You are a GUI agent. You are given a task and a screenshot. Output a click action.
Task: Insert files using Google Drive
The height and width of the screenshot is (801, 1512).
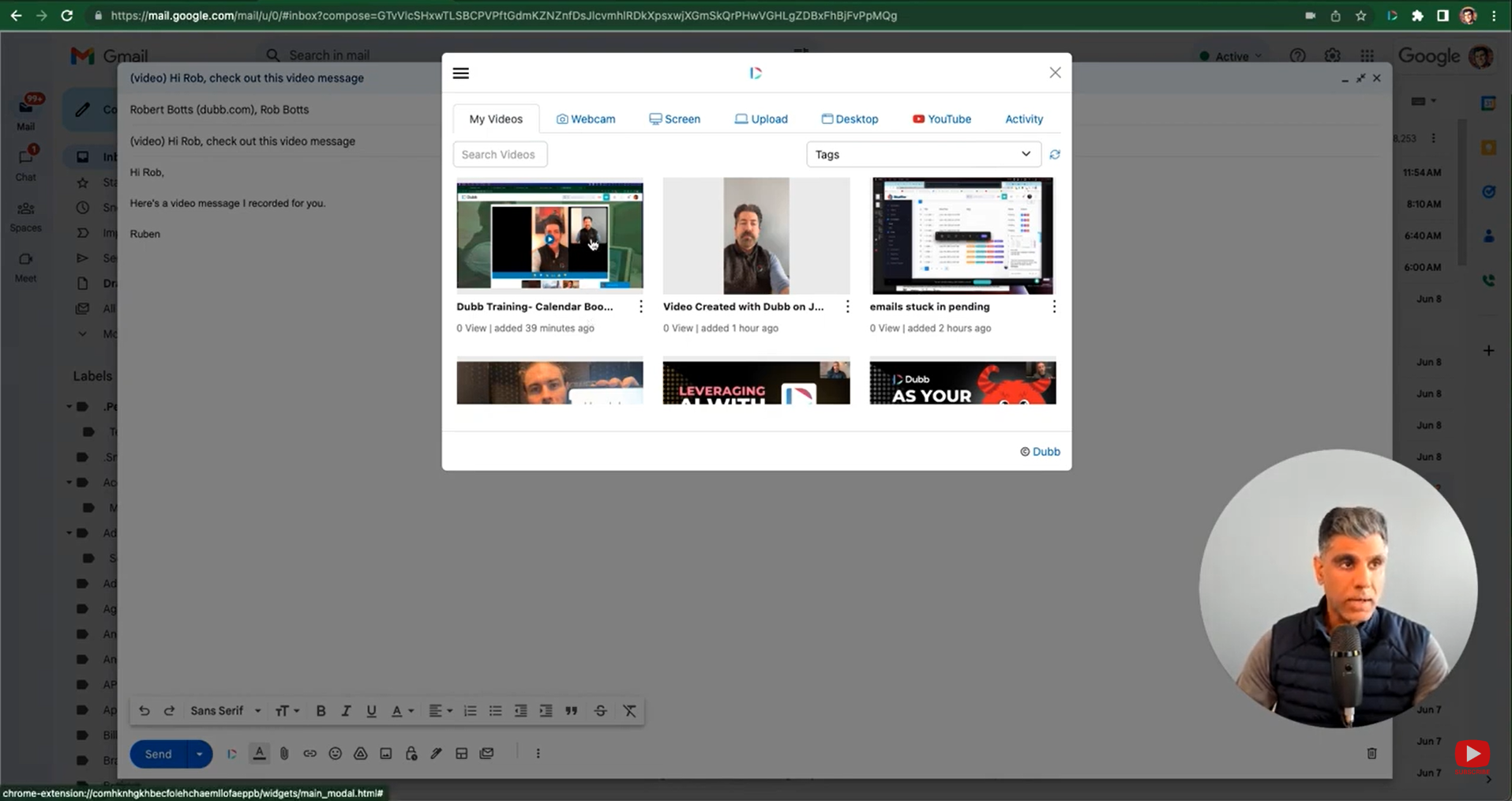[360, 754]
